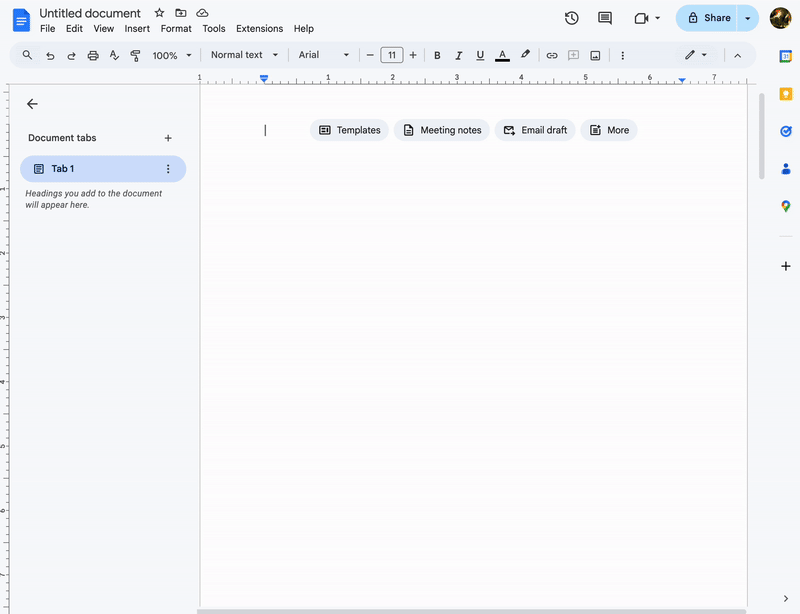Click the Meeting notes chip

[441, 130]
